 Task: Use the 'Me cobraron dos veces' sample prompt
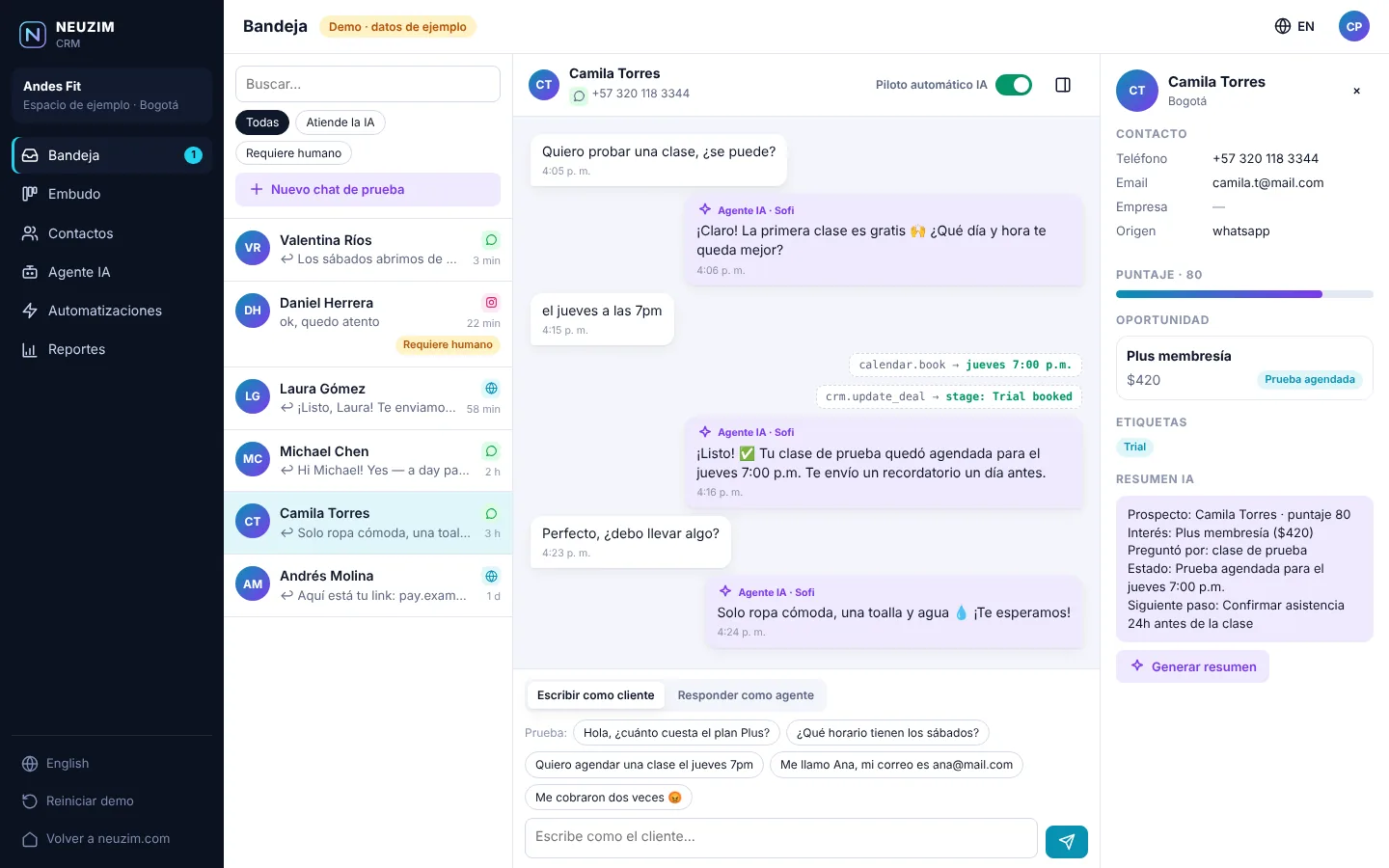609,798
